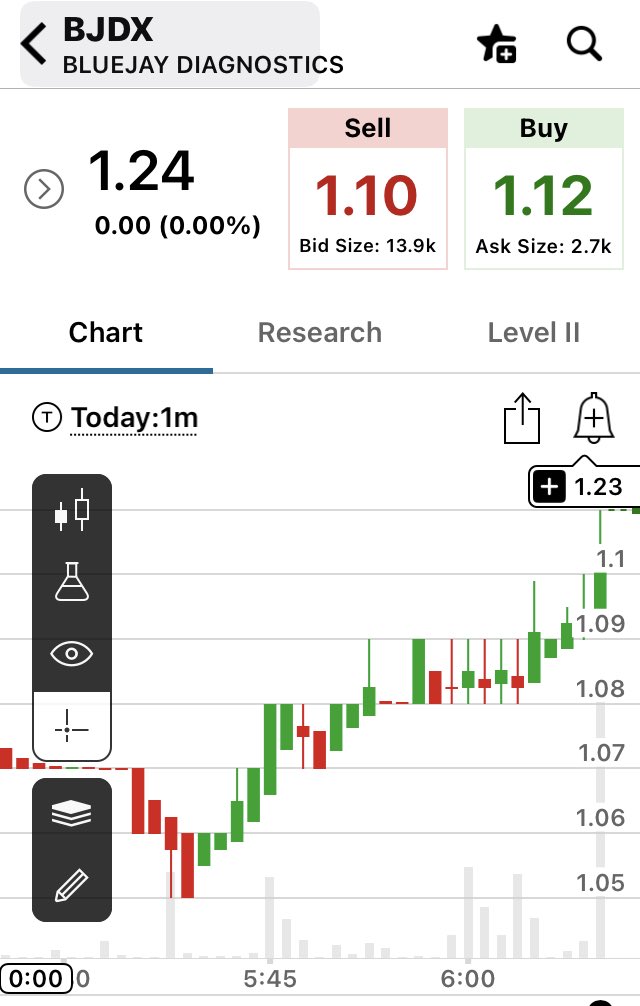Open the search magnifier

tap(584, 44)
